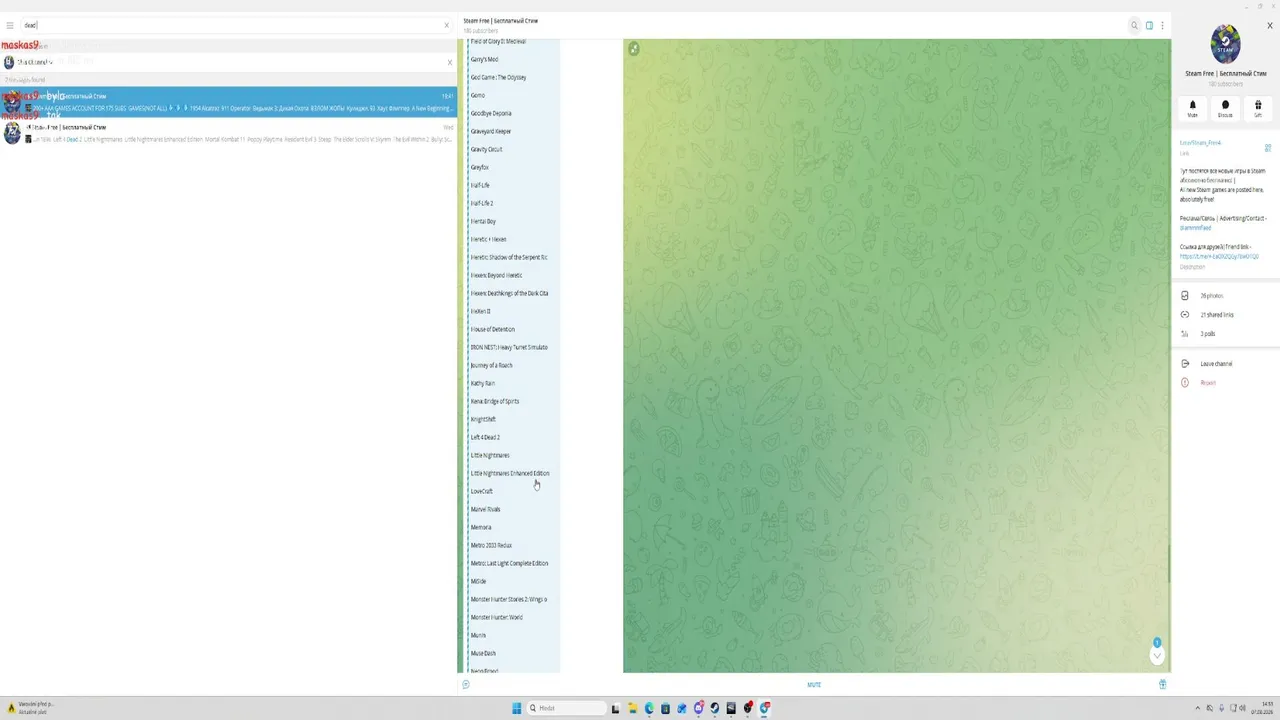The height and width of the screenshot is (720, 1280).
Task: Open the t.me Steam Free channel link
Action: pos(1200,143)
